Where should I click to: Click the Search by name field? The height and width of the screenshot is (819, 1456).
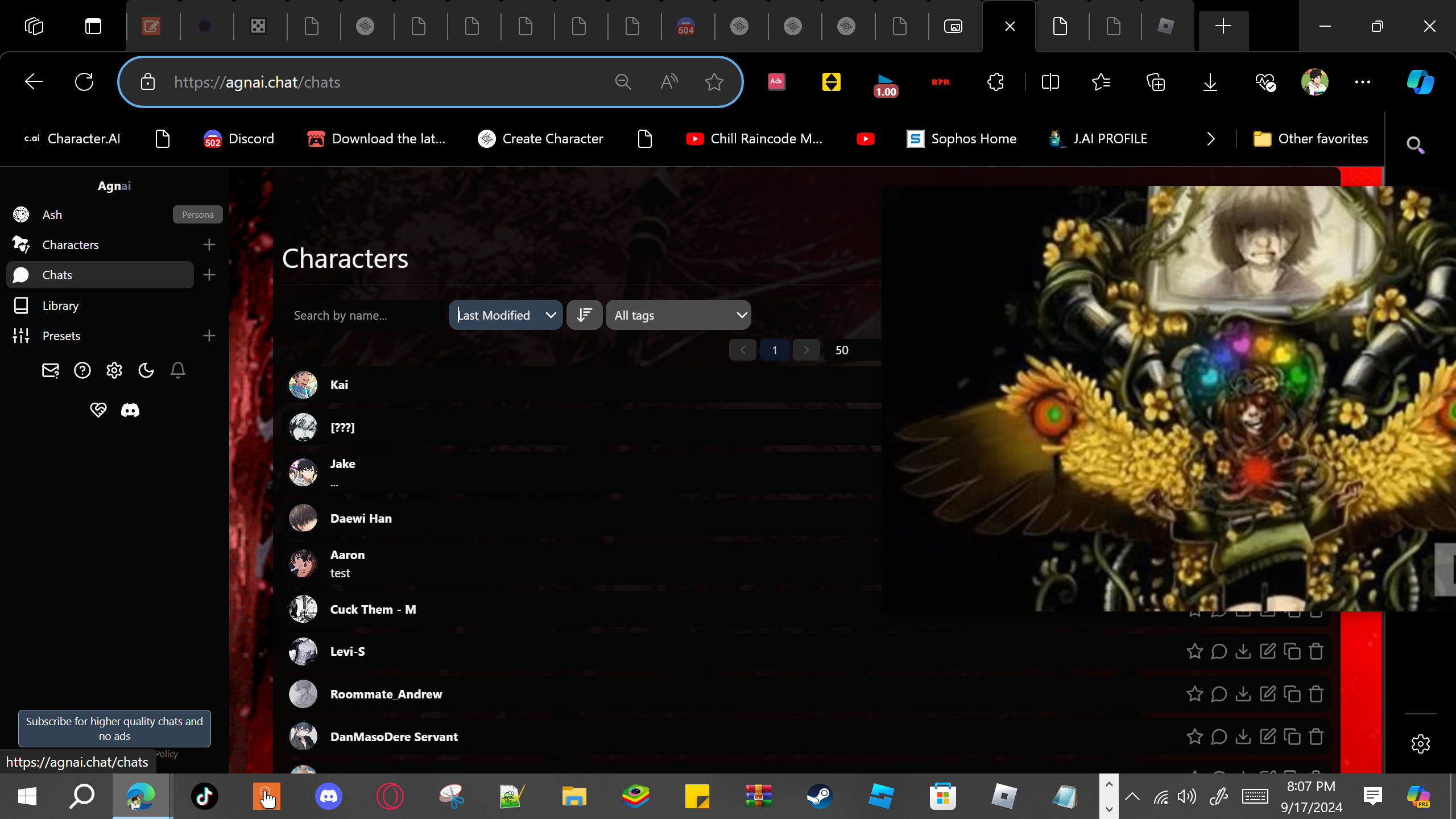[364, 315]
